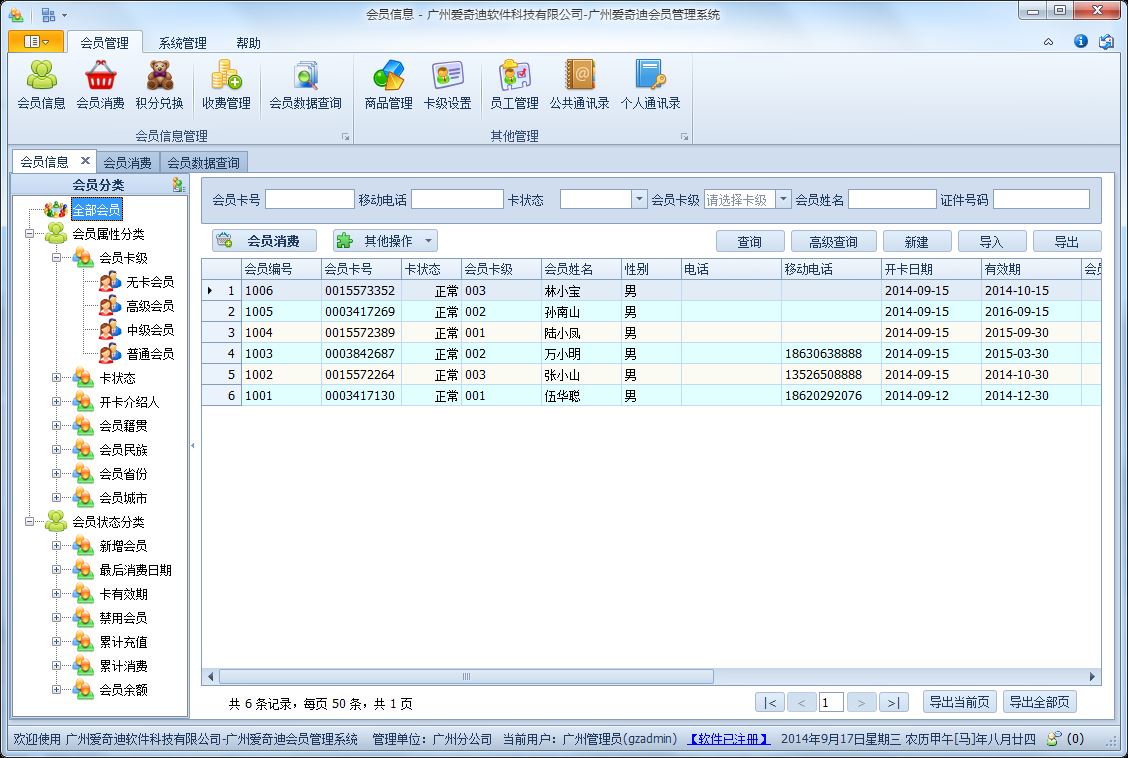
Task: Click the horizontal scrollbar under the table
Action: [x=651, y=677]
